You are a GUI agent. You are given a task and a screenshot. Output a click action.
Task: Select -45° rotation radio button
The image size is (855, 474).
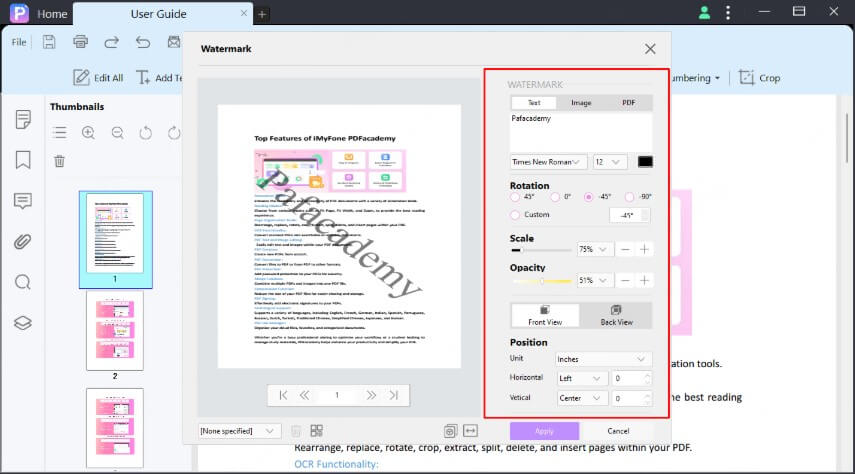(588, 197)
